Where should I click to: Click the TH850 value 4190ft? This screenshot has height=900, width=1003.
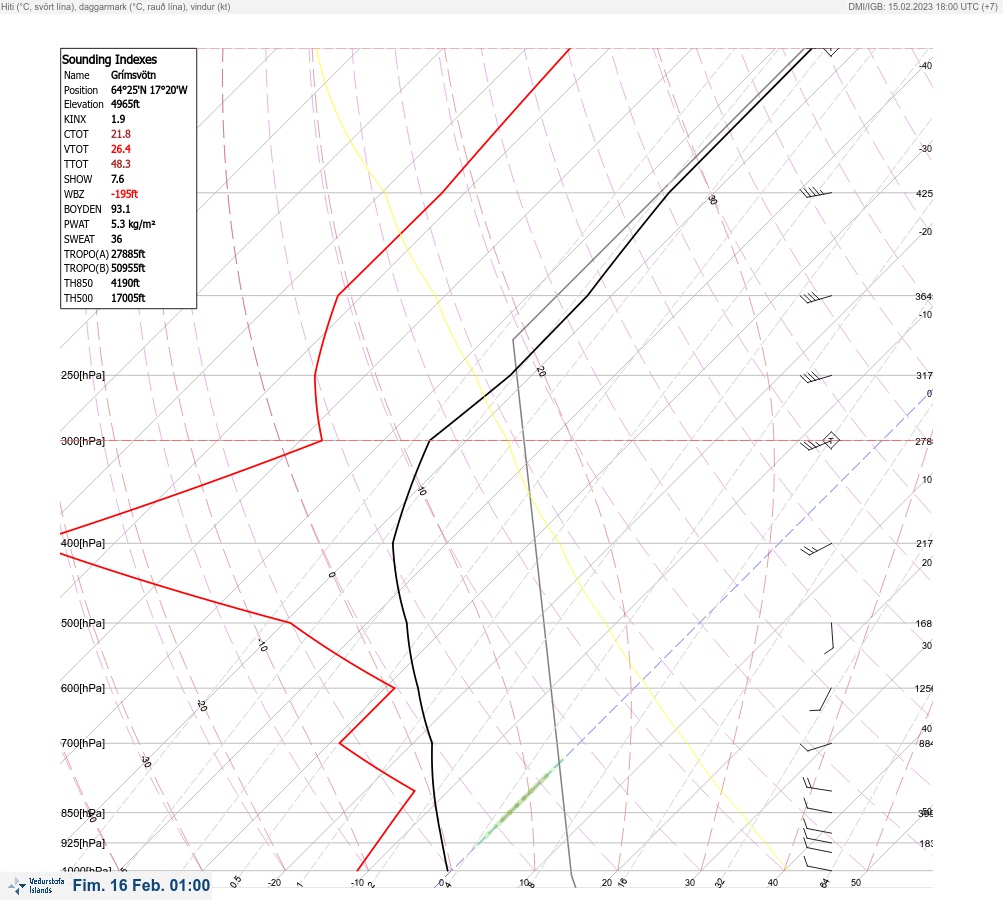tap(125, 283)
